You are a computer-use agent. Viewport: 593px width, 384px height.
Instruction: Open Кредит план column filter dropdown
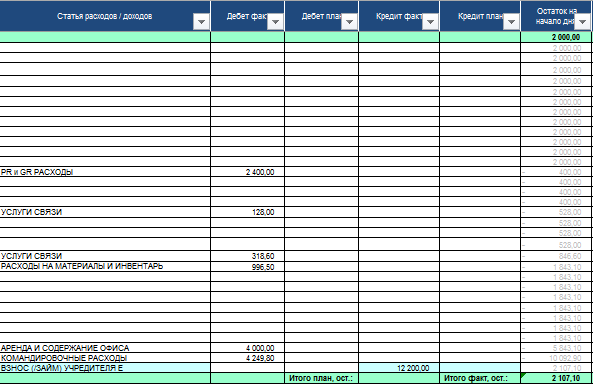(511, 22)
